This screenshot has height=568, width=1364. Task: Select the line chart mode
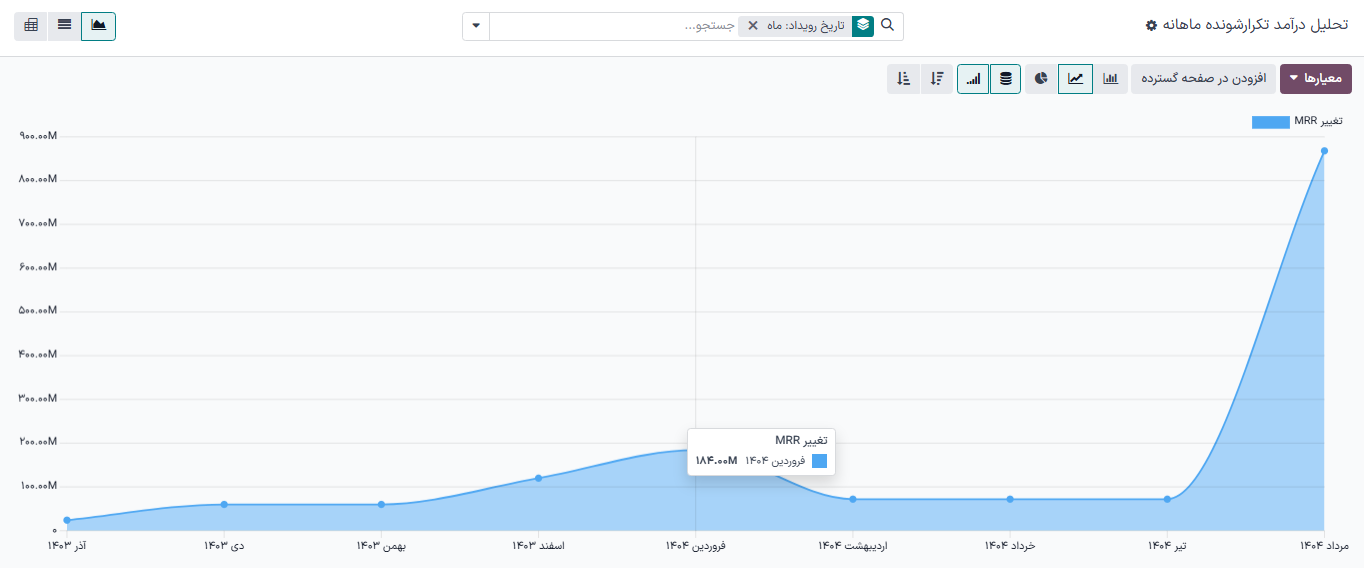click(1075, 79)
